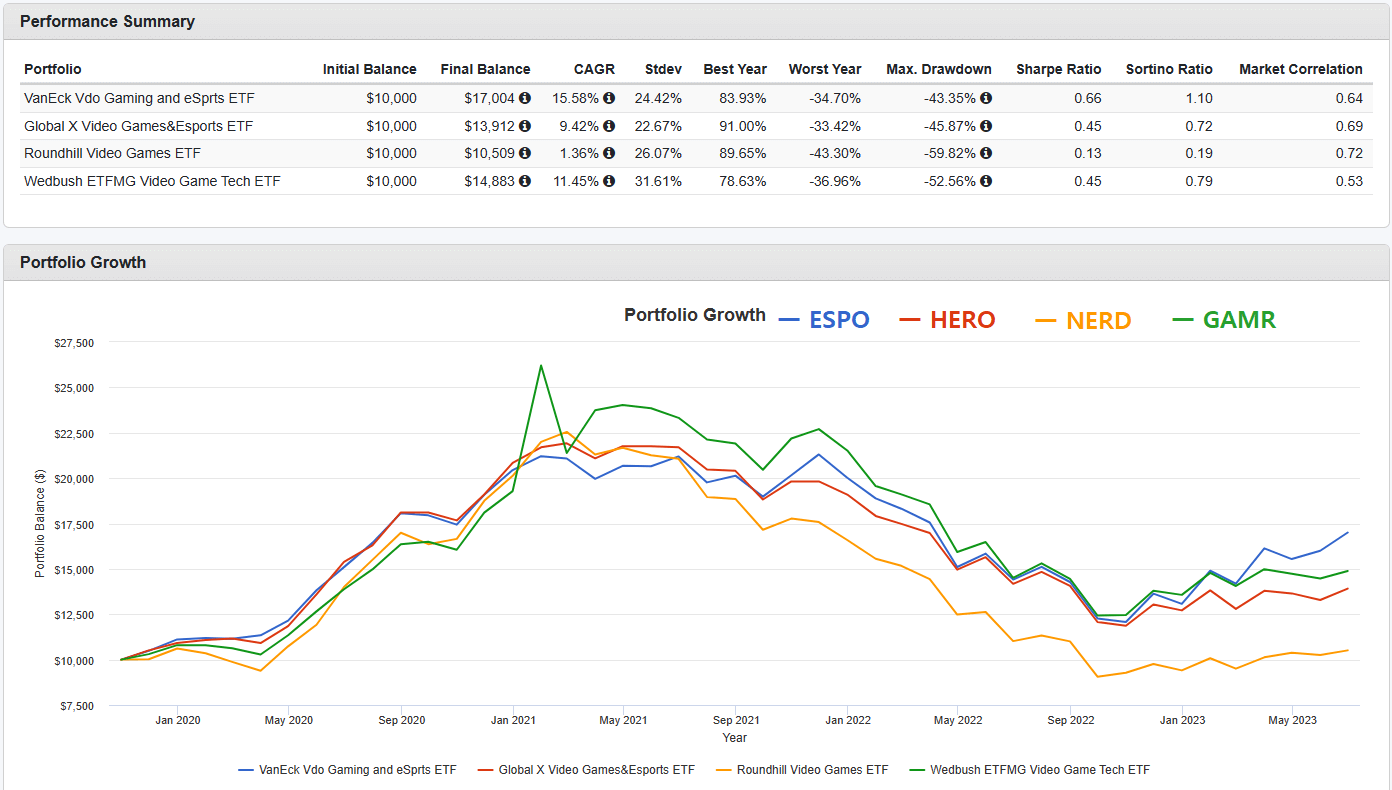1392x790 pixels.
Task: Select the Best Year column header
Action: point(735,69)
